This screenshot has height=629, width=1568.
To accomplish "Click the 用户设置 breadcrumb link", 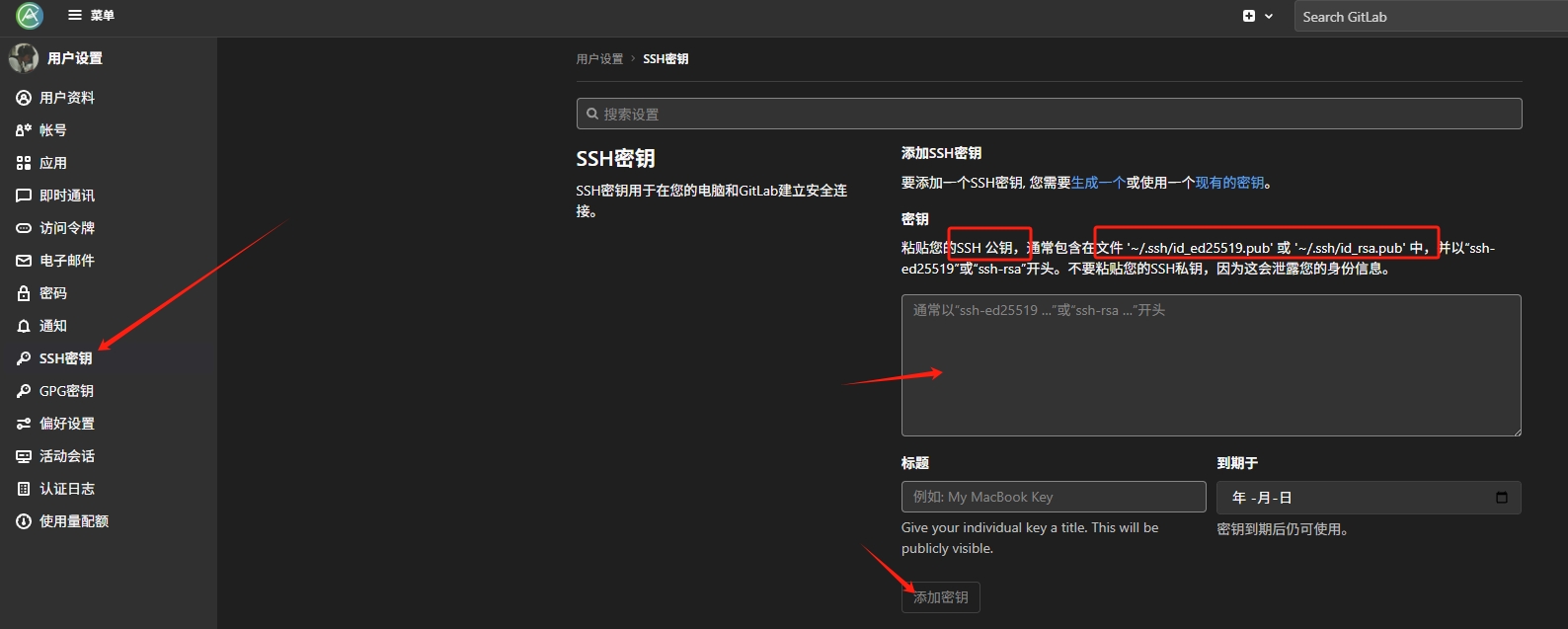I will (599, 59).
